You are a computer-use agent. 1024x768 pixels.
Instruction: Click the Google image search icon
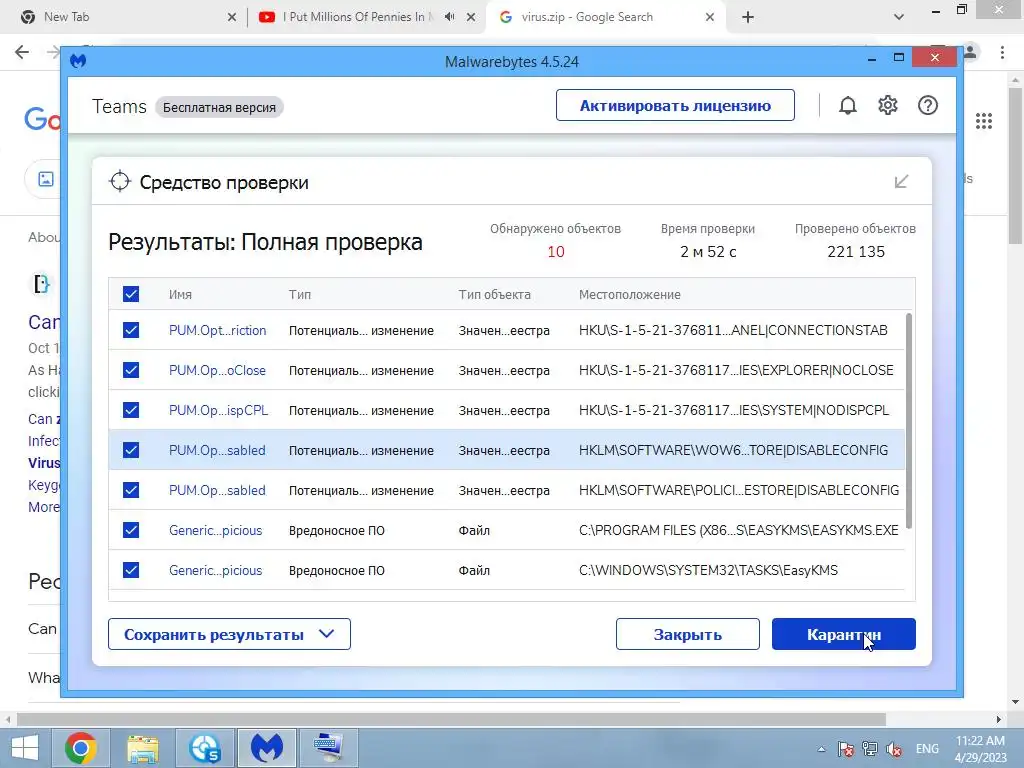[46, 179]
